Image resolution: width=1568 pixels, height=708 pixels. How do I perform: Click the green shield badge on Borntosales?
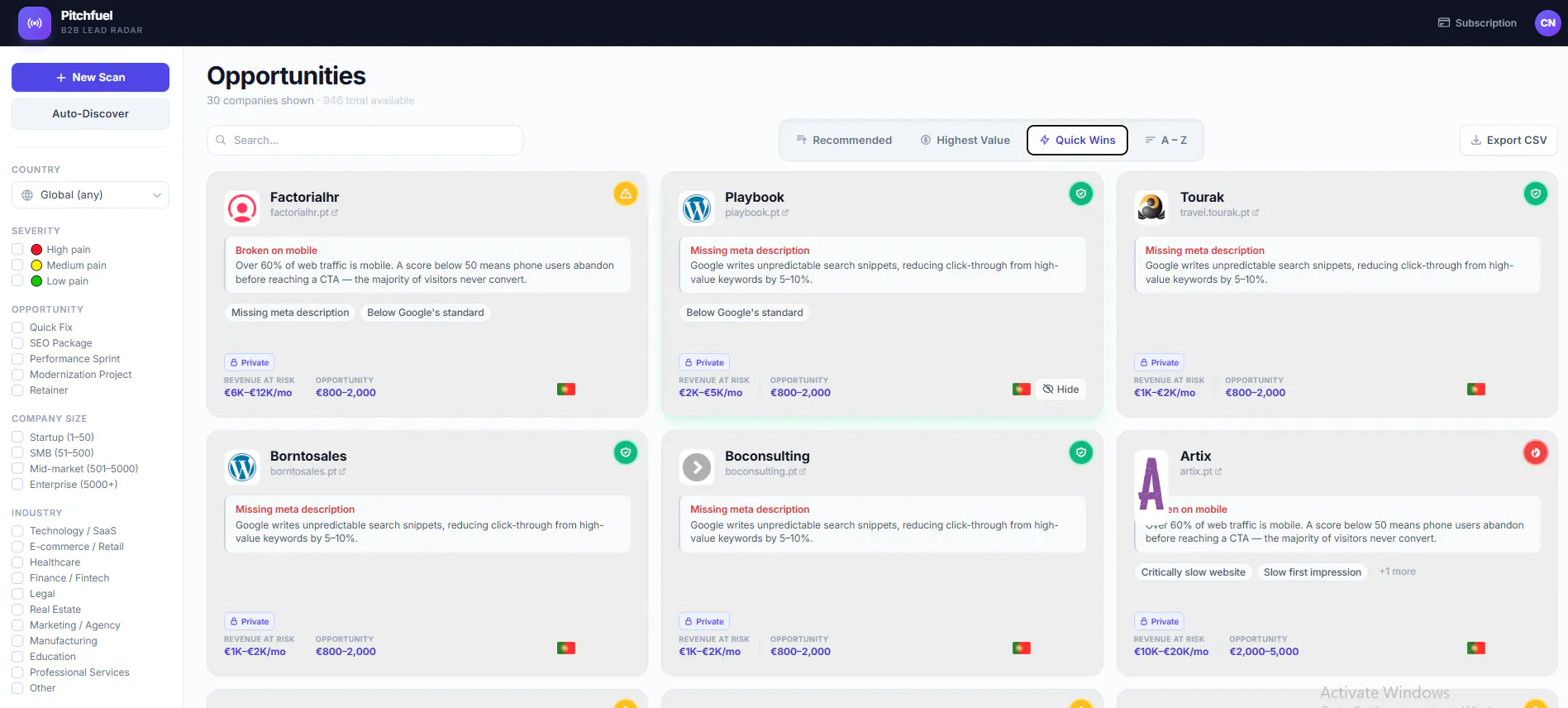[x=626, y=452]
